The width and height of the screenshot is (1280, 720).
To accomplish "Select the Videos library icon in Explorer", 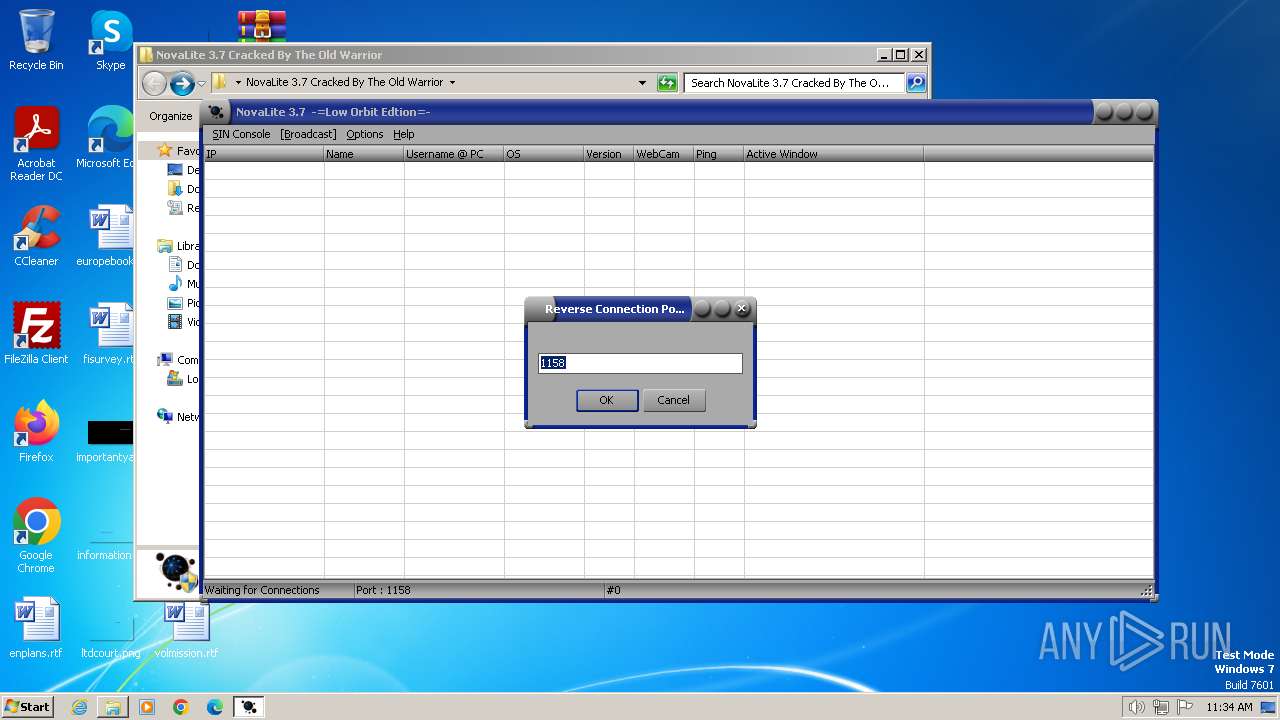I will tap(175, 322).
